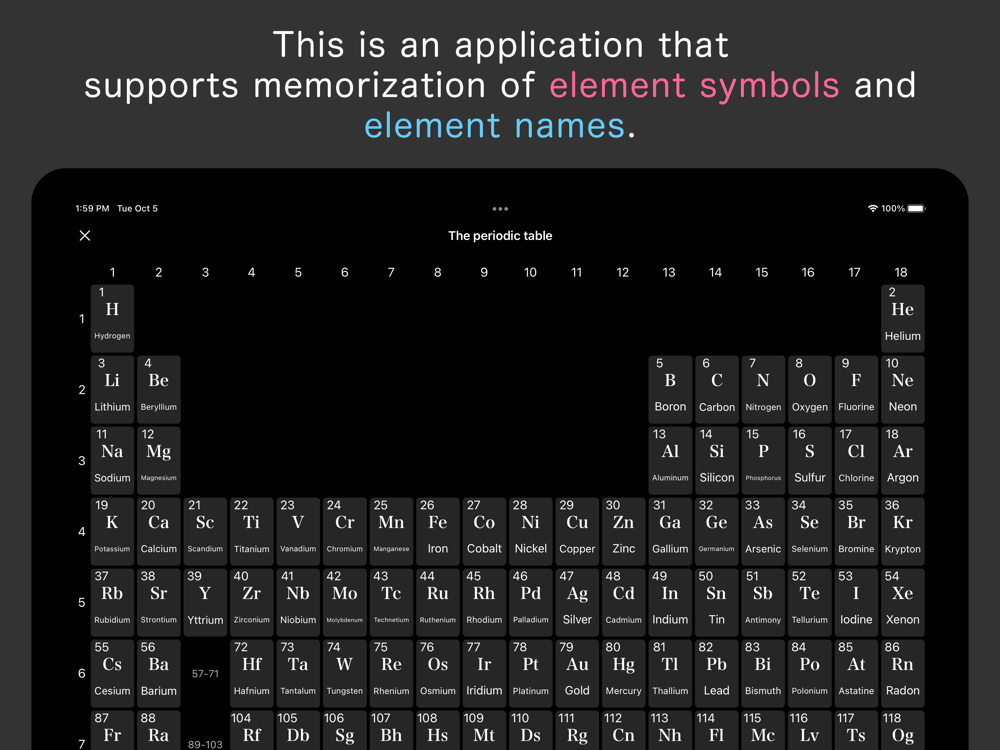
Task: Open the 57-71 lanthanides placeholder
Action: [x=205, y=673]
